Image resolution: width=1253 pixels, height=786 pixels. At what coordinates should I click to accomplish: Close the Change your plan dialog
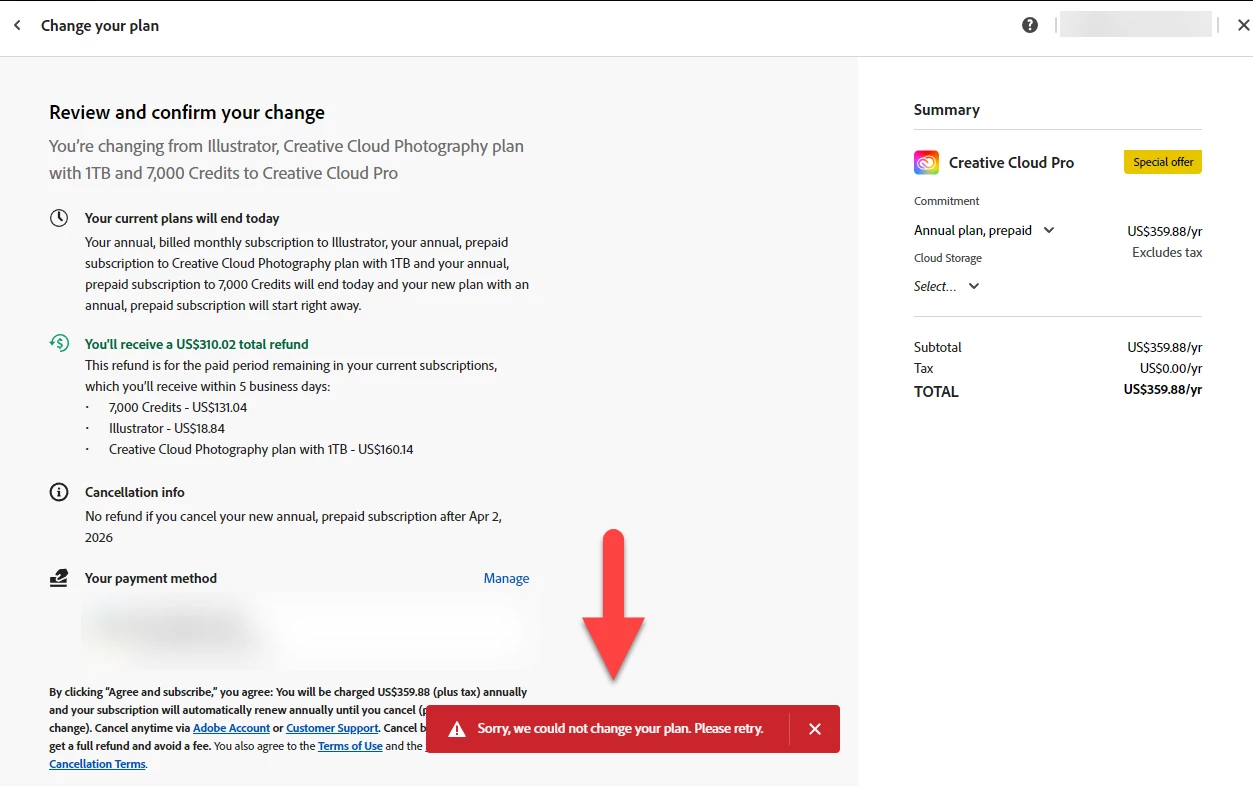(1243, 25)
